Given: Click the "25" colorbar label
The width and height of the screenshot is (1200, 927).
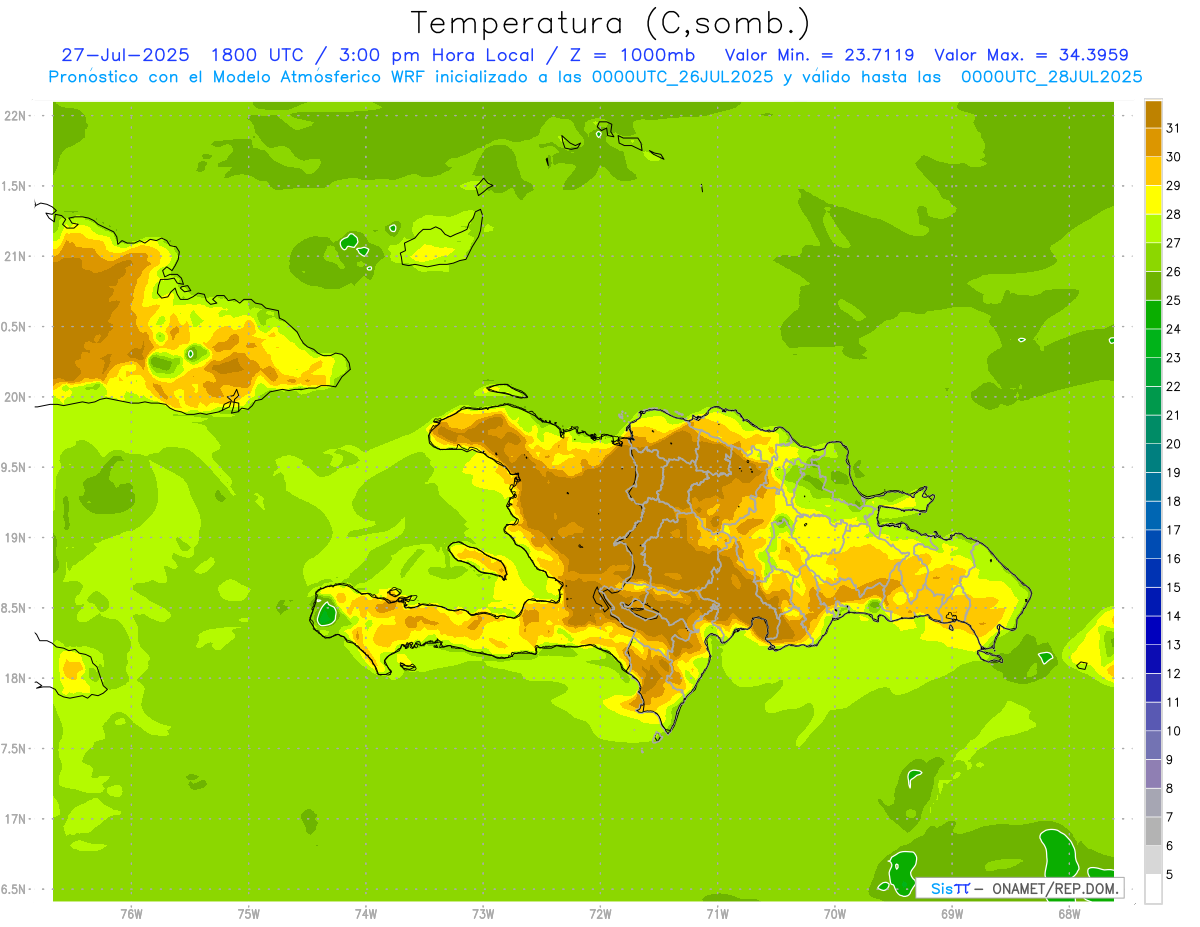Looking at the screenshot, I should point(1174,300).
